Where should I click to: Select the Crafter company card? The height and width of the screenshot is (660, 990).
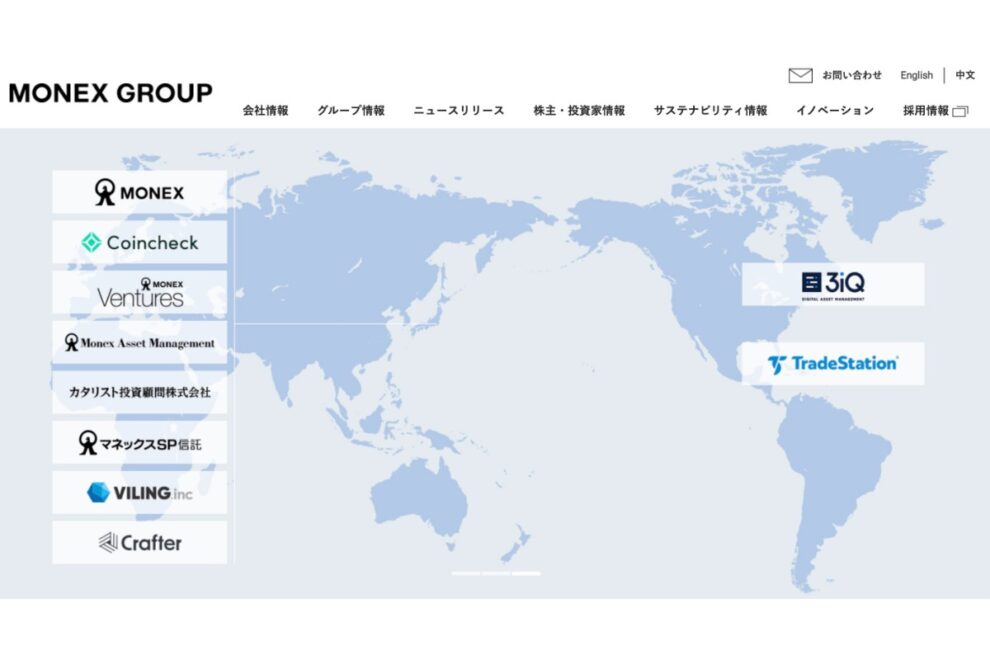(140, 543)
